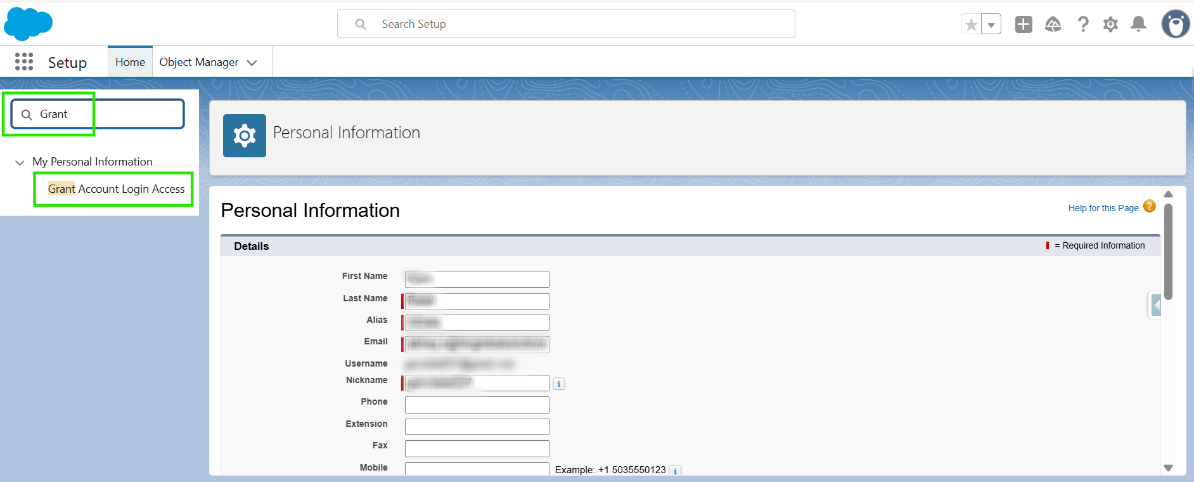
Task: Click the Email field
Action: click(477, 344)
